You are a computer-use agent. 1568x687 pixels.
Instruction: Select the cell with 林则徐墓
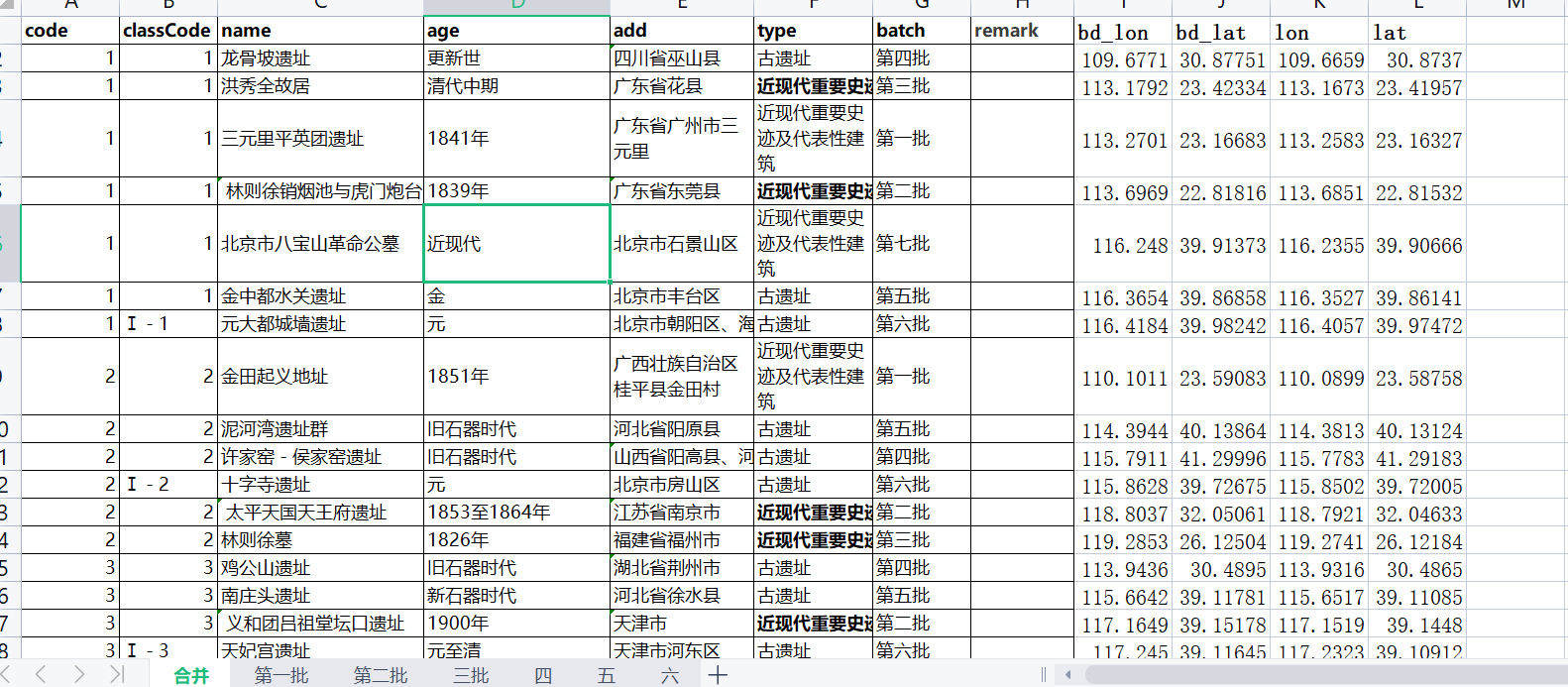[x=320, y=540]
